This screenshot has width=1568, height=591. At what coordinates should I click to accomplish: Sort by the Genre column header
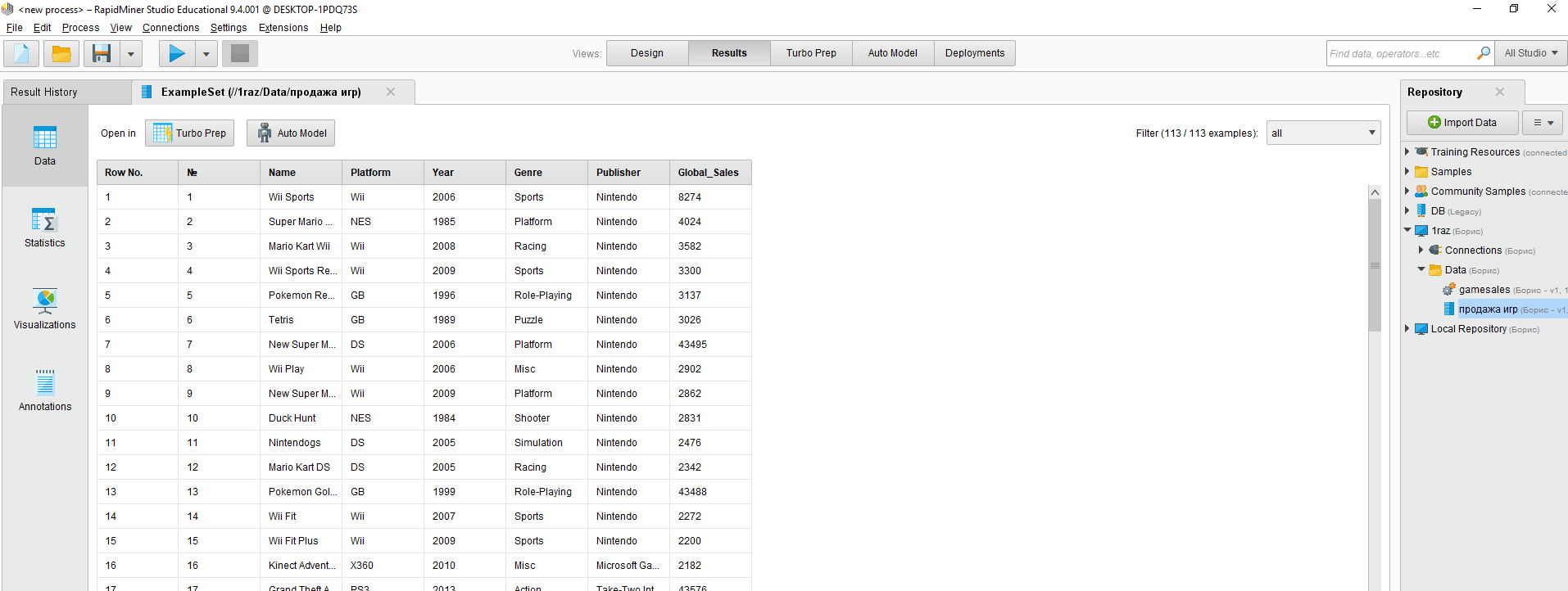[546, 173]
